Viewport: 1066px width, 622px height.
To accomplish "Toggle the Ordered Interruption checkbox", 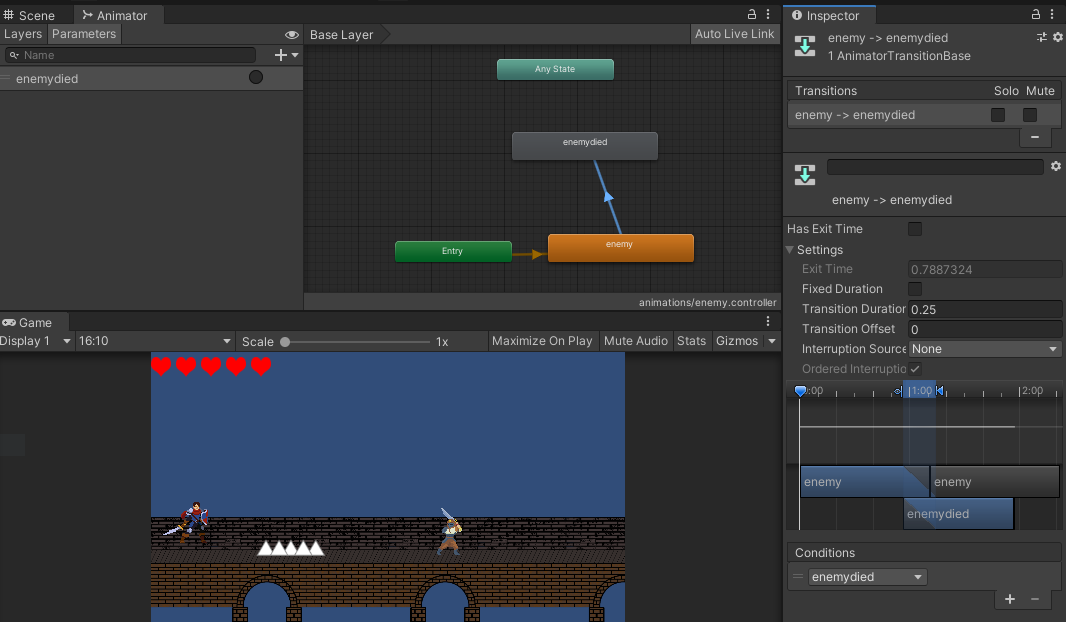I will 915,368.
